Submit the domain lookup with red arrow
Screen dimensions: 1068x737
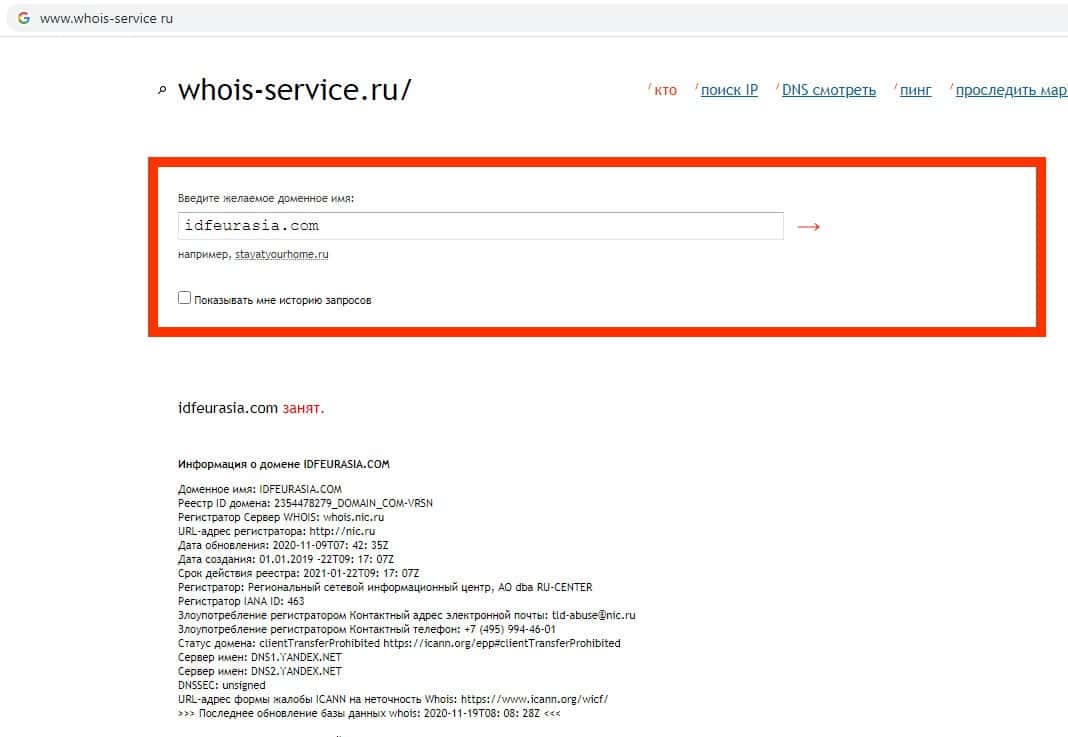(x=808, y=226)
